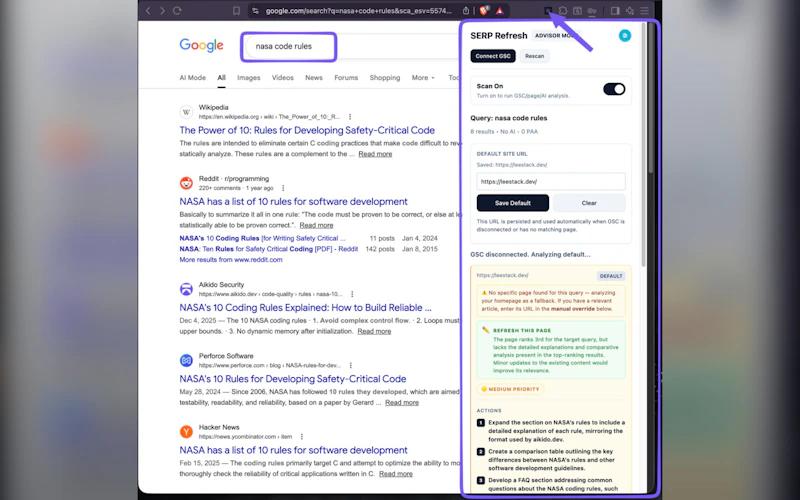Bookmark this page with the bookmark icon

point(236,11)
